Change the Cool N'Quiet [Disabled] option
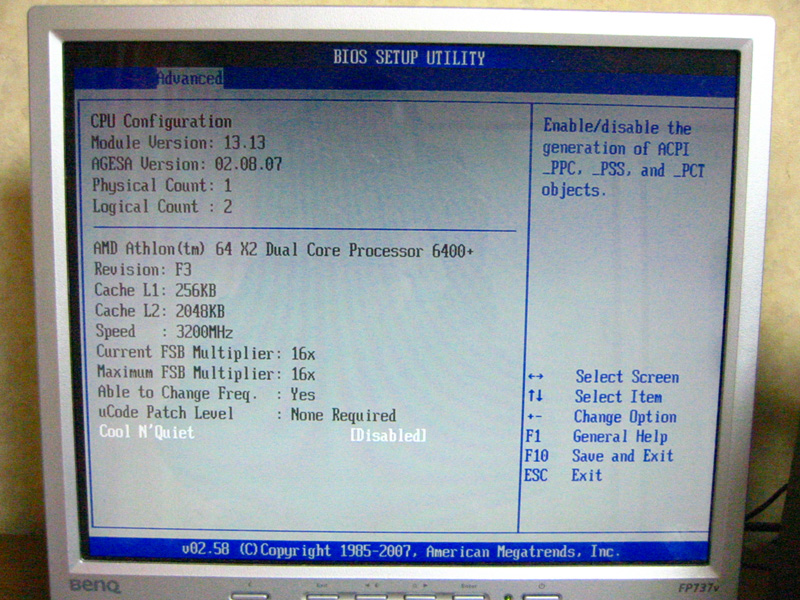The image size is (800, 600). tap(388, 435)
